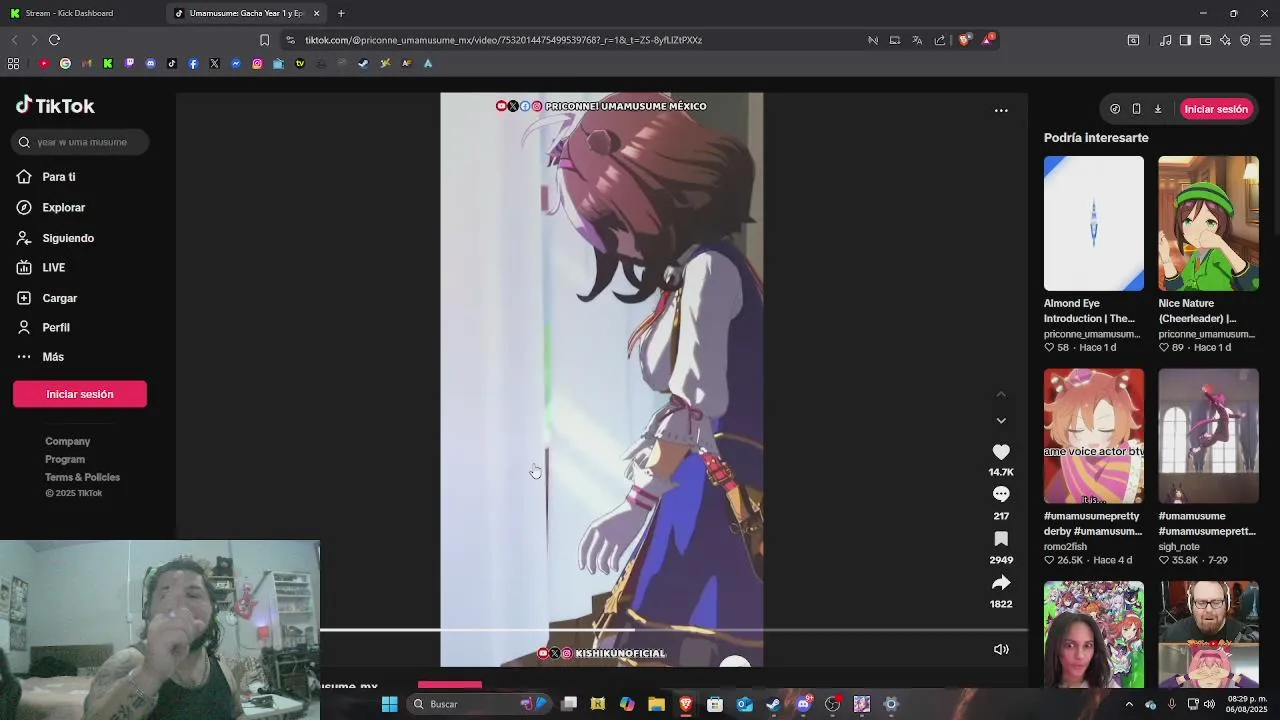Open the romo2fish video thumbnail

point(1094,436)
